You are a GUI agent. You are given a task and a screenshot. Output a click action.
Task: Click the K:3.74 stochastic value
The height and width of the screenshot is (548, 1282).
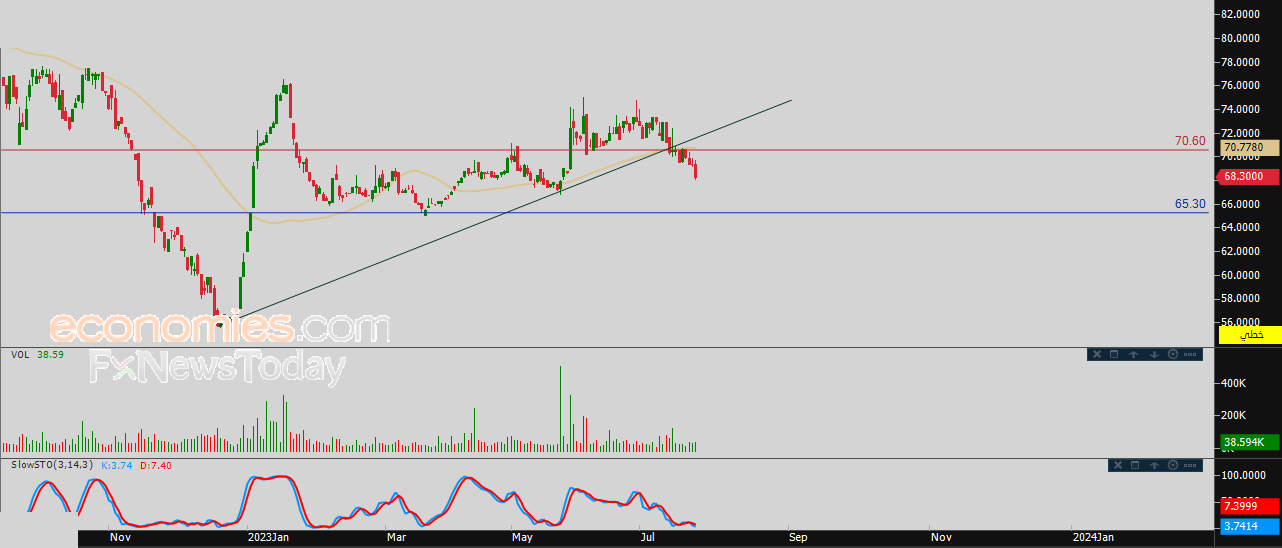click(x=116, y=465)
